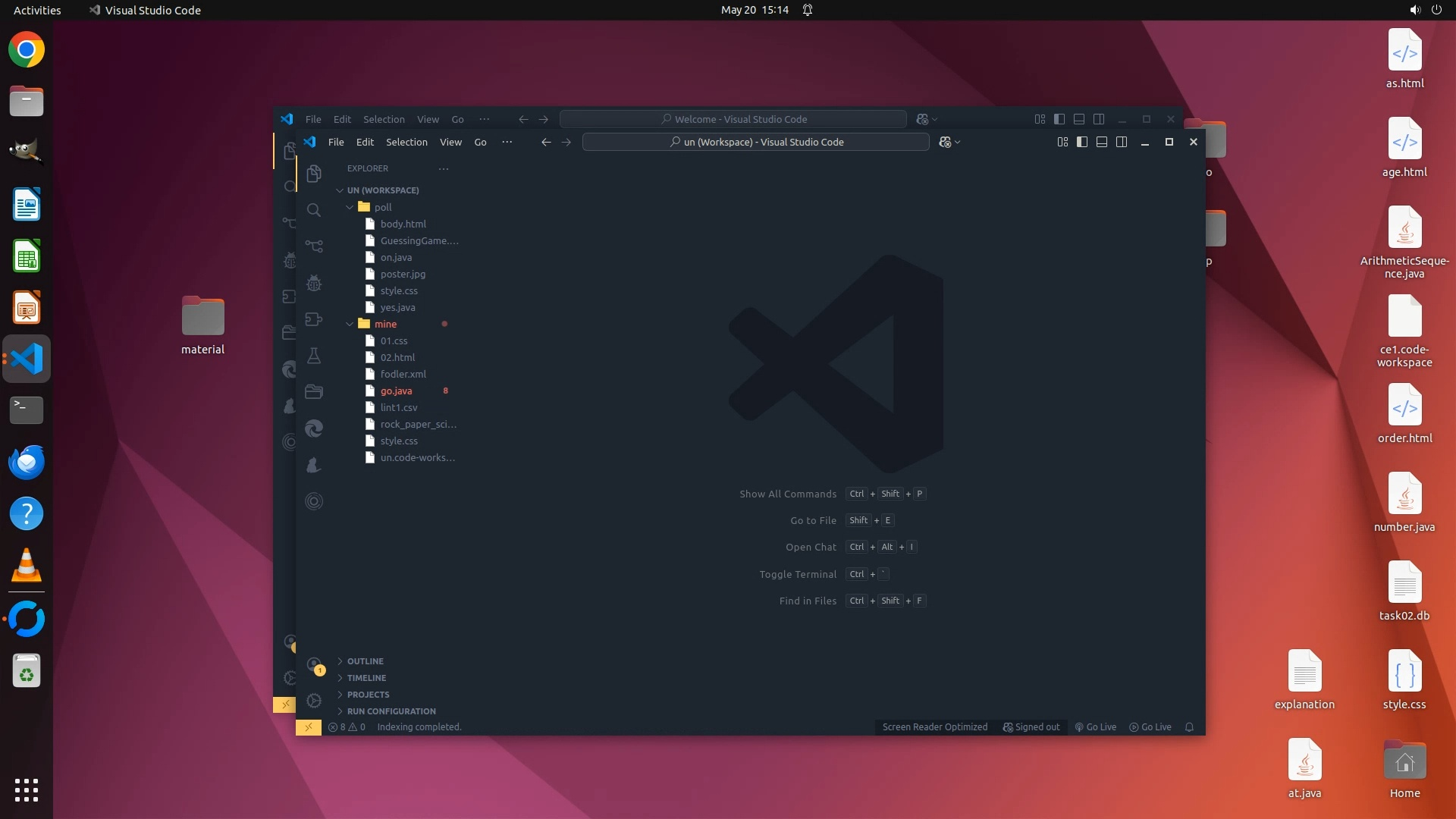Click the status bar notifications bell

[x=1189, y=727]
